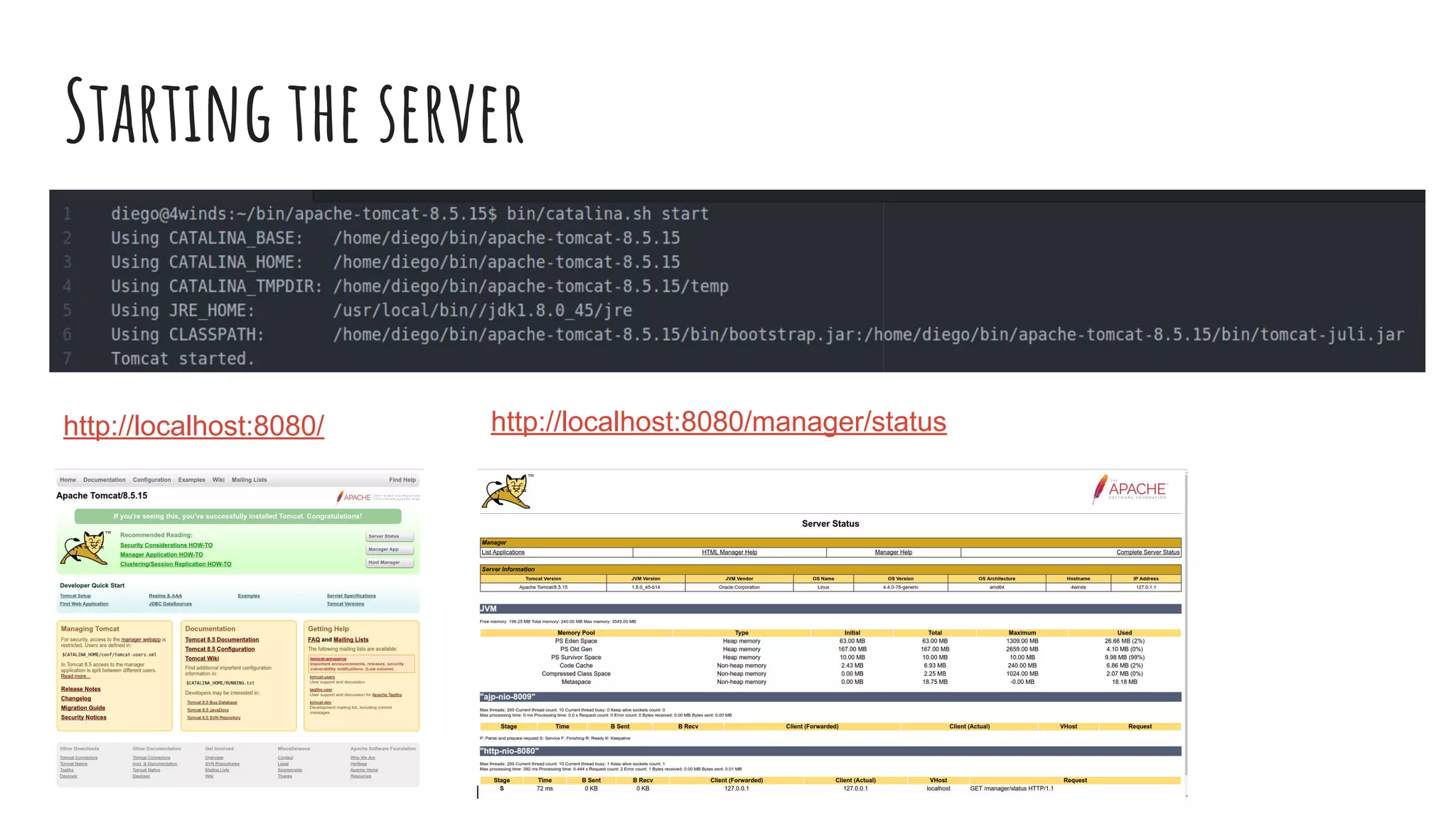Open Changelog link
This screenshot has width=1456, height=819.
click(76, 699)
